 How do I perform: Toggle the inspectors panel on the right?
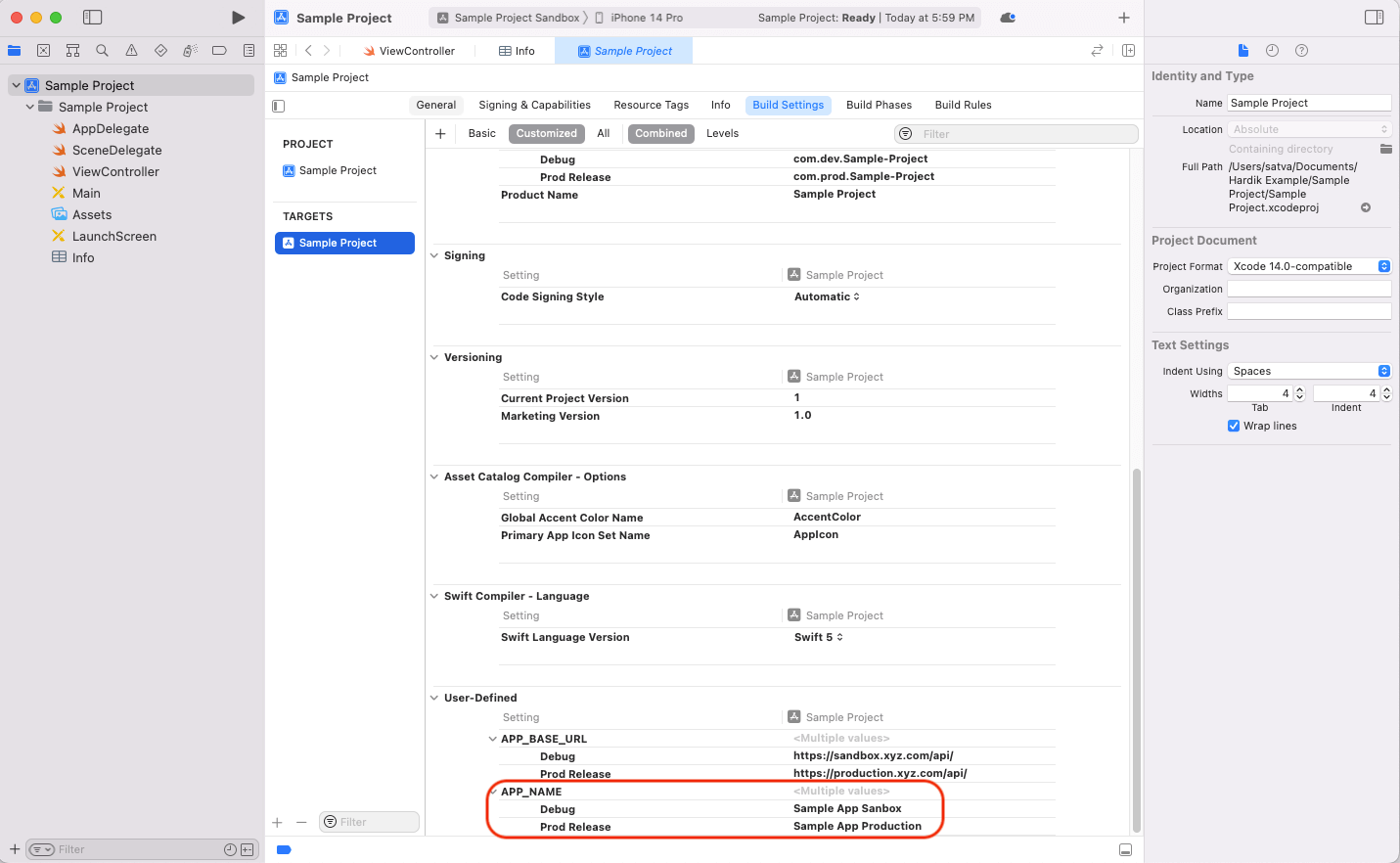tap(1375, 18)
